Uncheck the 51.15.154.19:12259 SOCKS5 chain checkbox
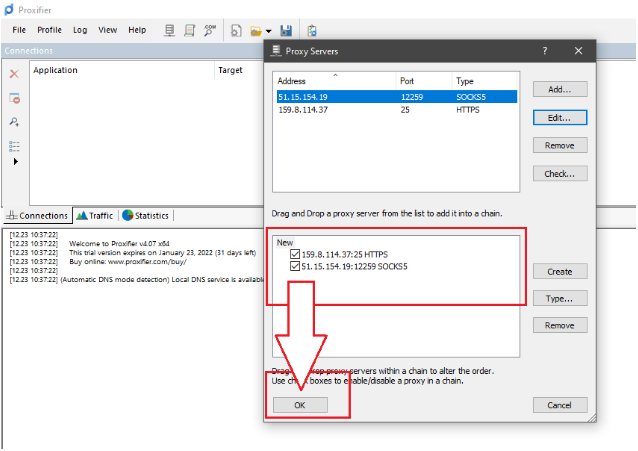The image size is (638, 451). point(295,266)
